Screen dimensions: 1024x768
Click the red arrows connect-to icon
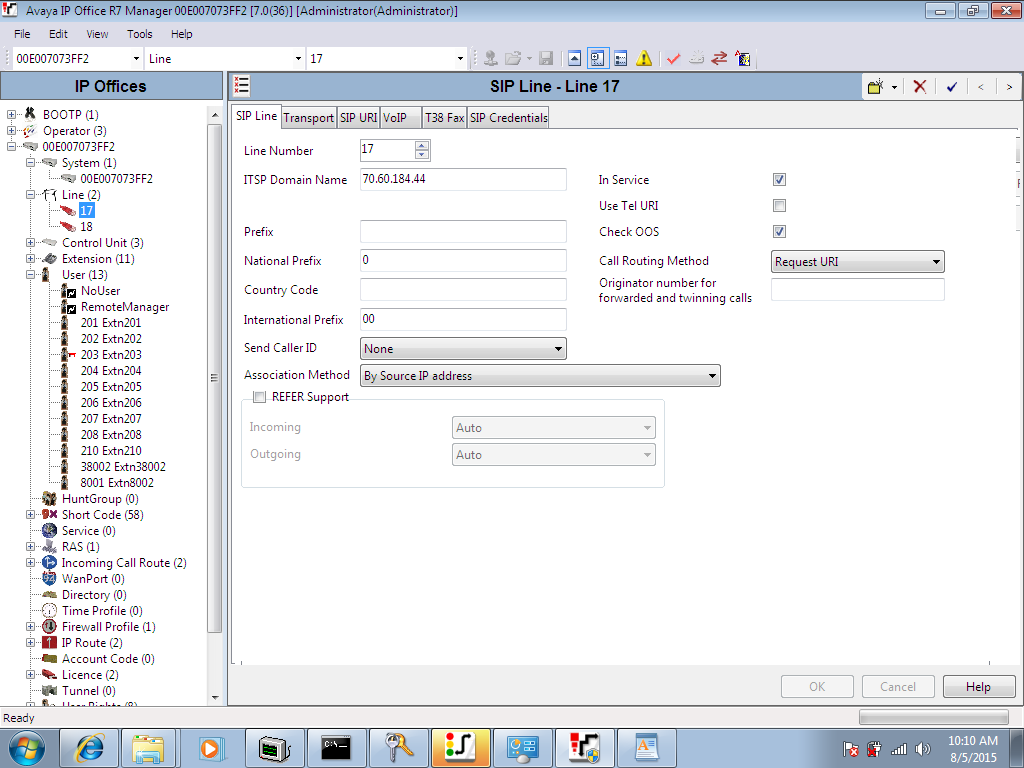tap(719, 59)
